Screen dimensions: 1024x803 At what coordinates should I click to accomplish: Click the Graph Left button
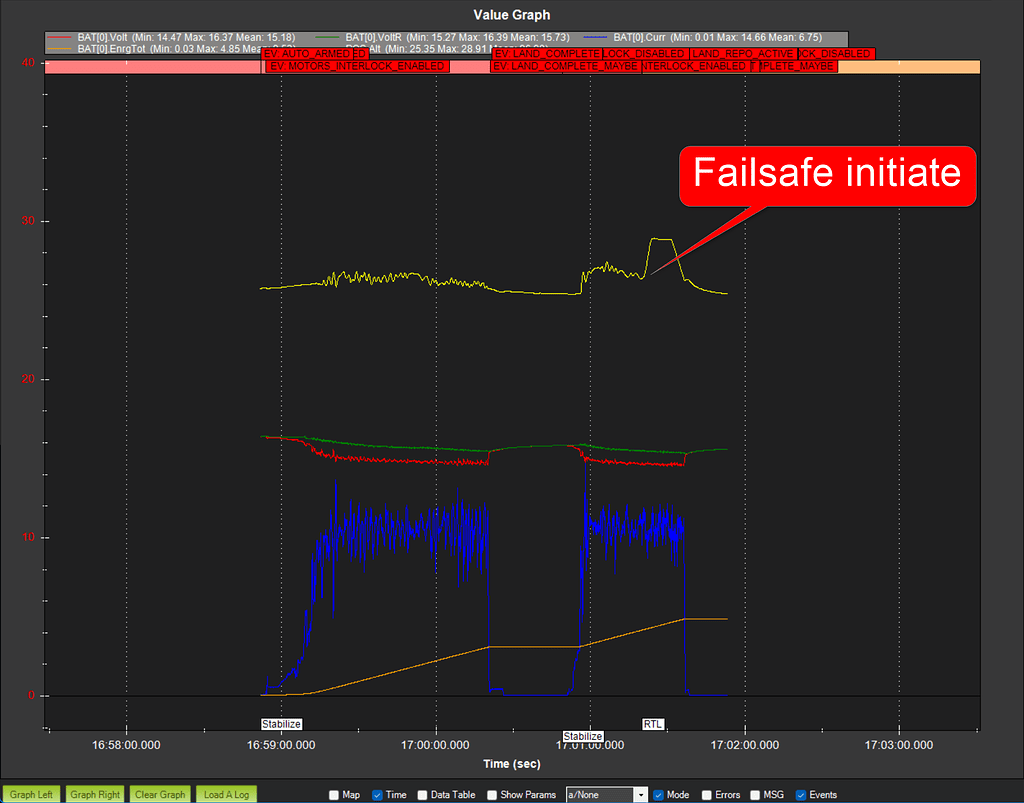click(31, 794)
